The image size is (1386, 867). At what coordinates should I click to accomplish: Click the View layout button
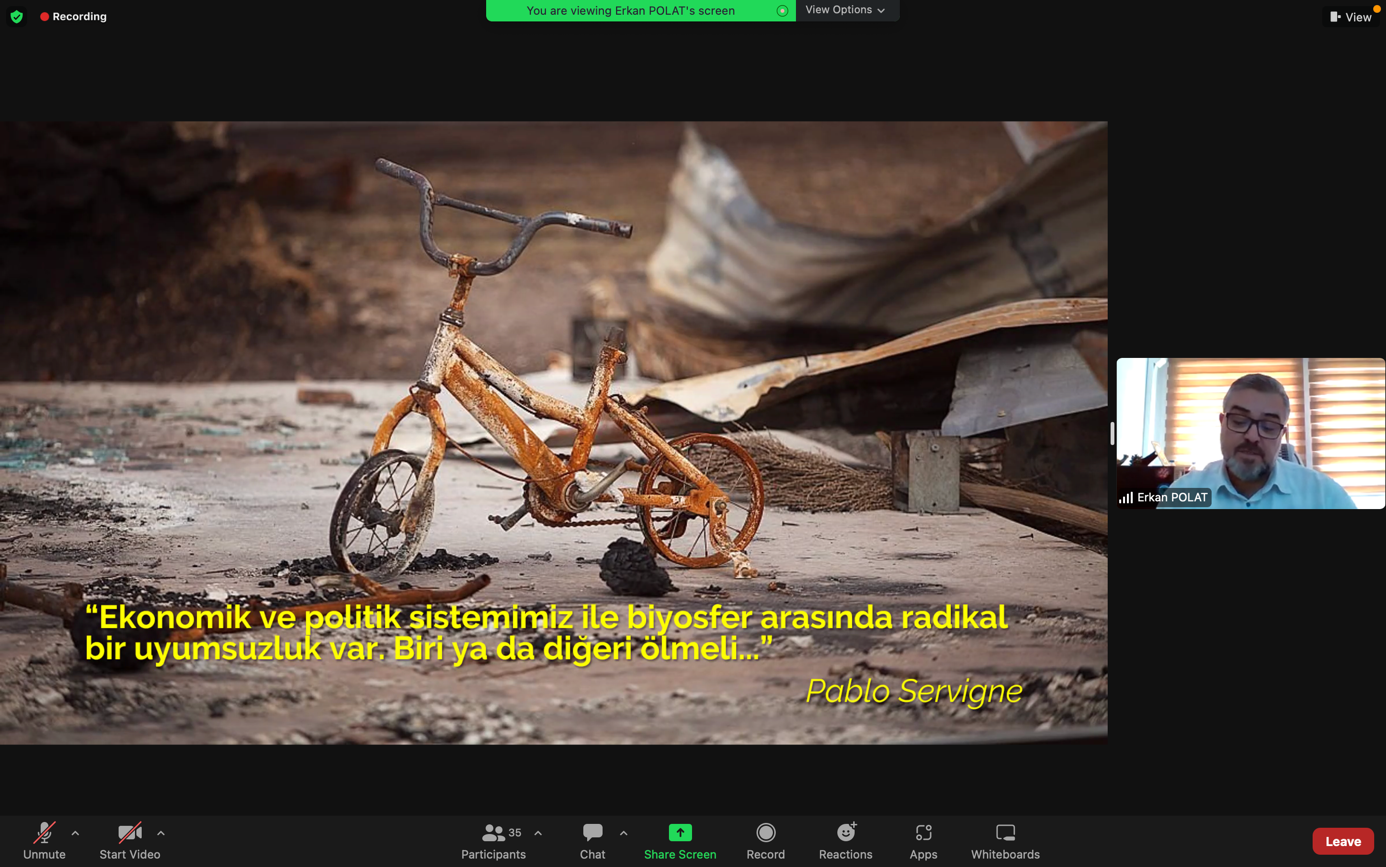1351,17
